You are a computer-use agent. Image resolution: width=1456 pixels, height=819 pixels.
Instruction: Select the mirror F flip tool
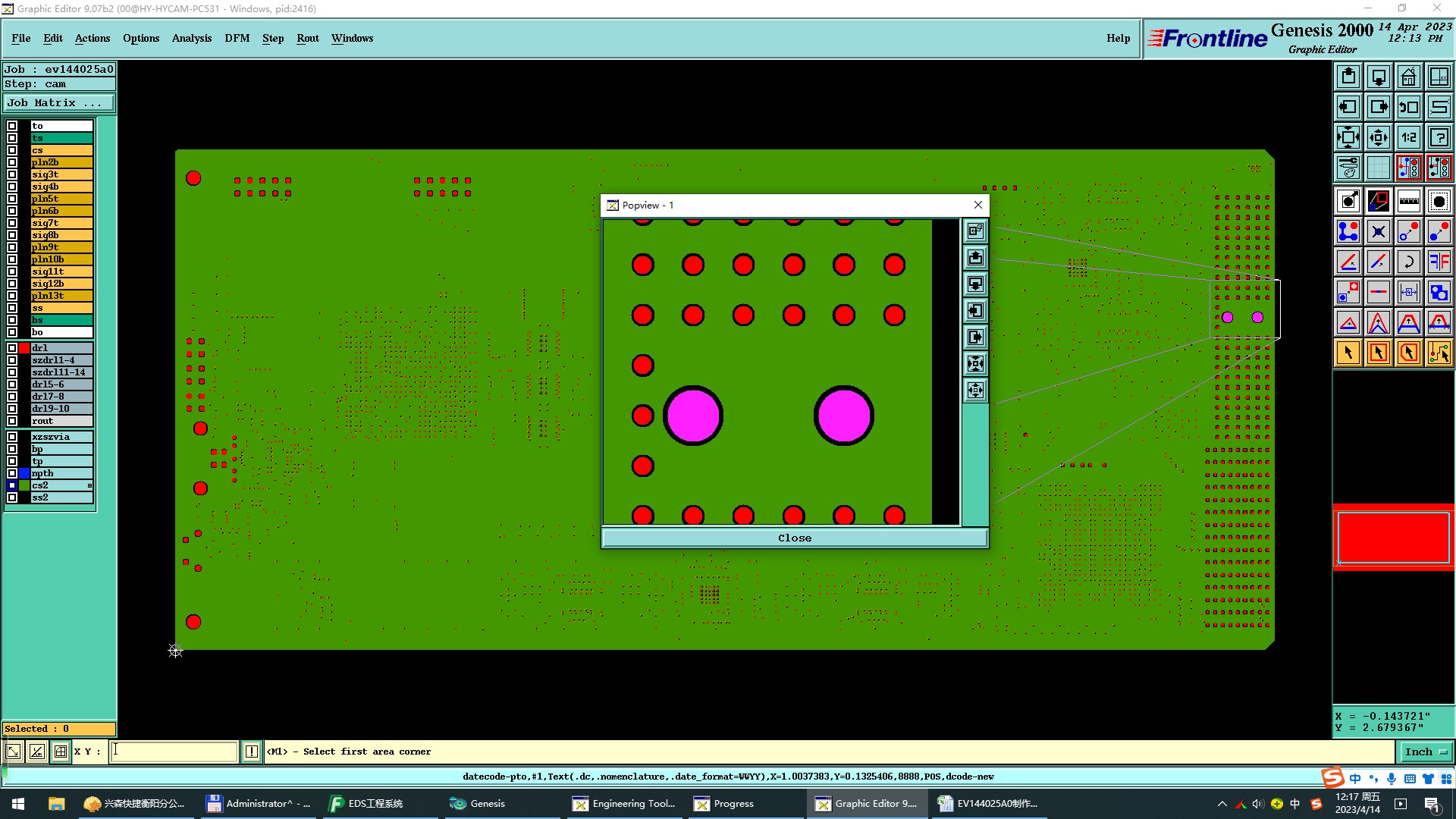[x=1439, y=262]
